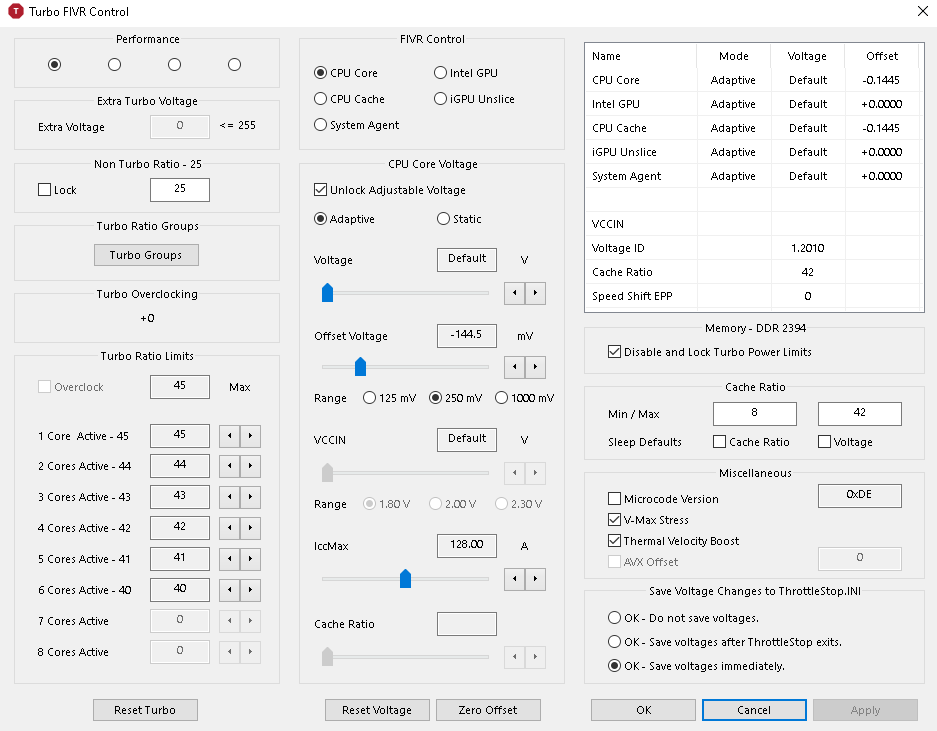The height and width of the screenshot is (731, 937).
Task: Click Voltage right arrow stepper
Action: (536, 293)
